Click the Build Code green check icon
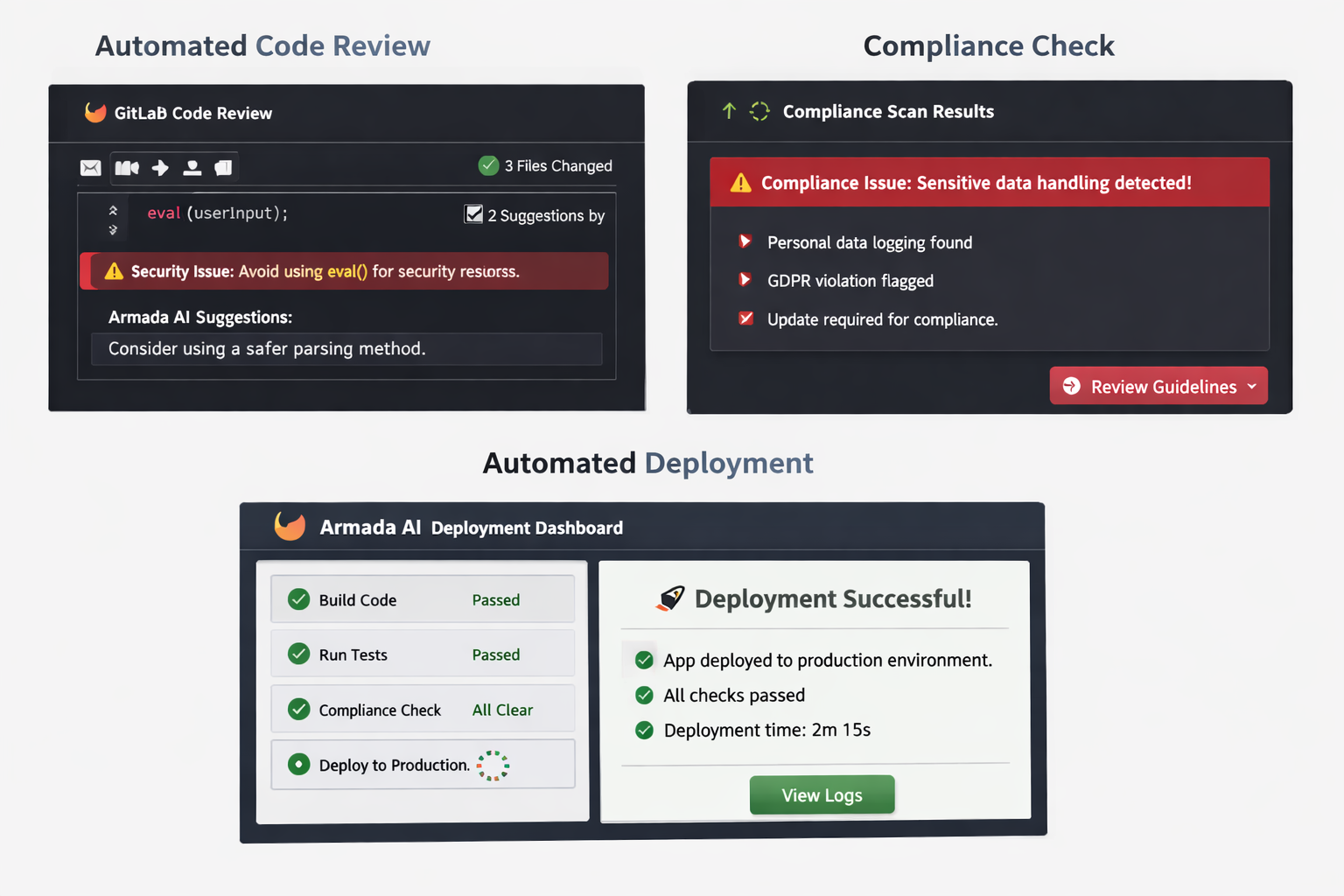Viewport: 1344px width, 896px height. (x=299, y=599)
